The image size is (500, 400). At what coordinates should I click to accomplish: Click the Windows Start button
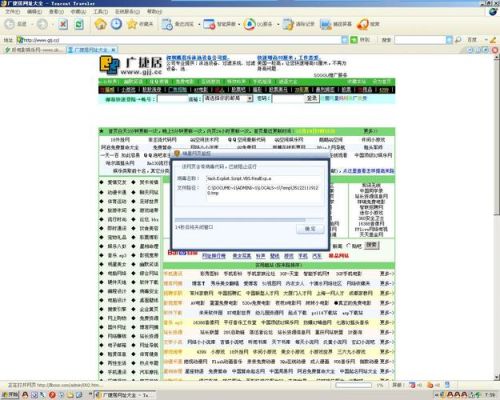9,395
